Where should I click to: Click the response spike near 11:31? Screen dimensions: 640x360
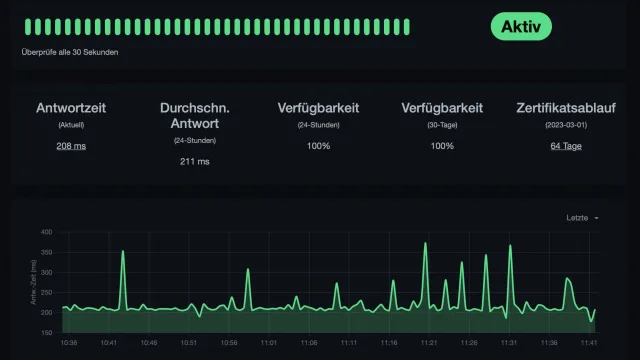click(510, 246)
